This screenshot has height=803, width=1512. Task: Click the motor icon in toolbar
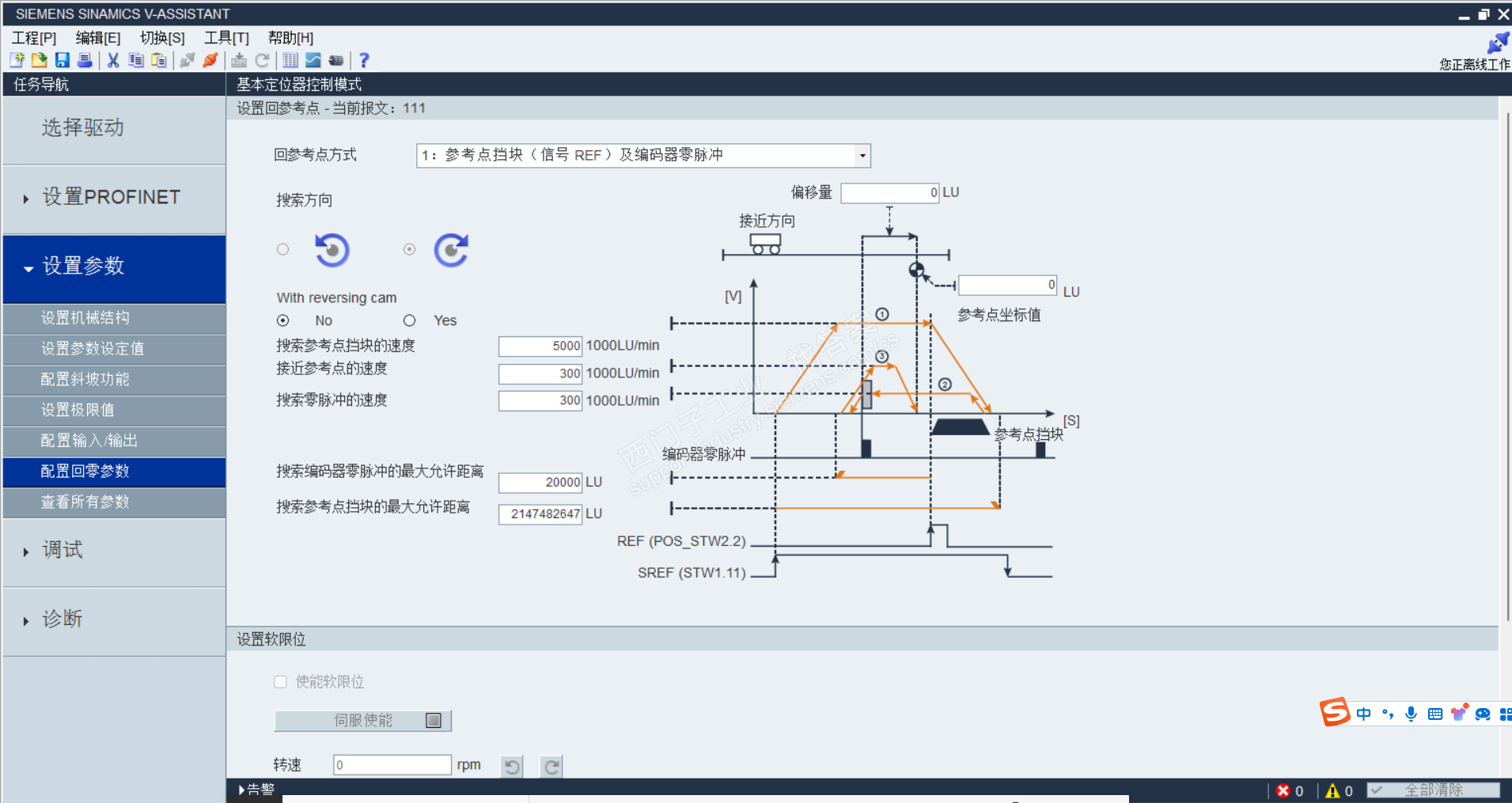(x=336, y=60)
